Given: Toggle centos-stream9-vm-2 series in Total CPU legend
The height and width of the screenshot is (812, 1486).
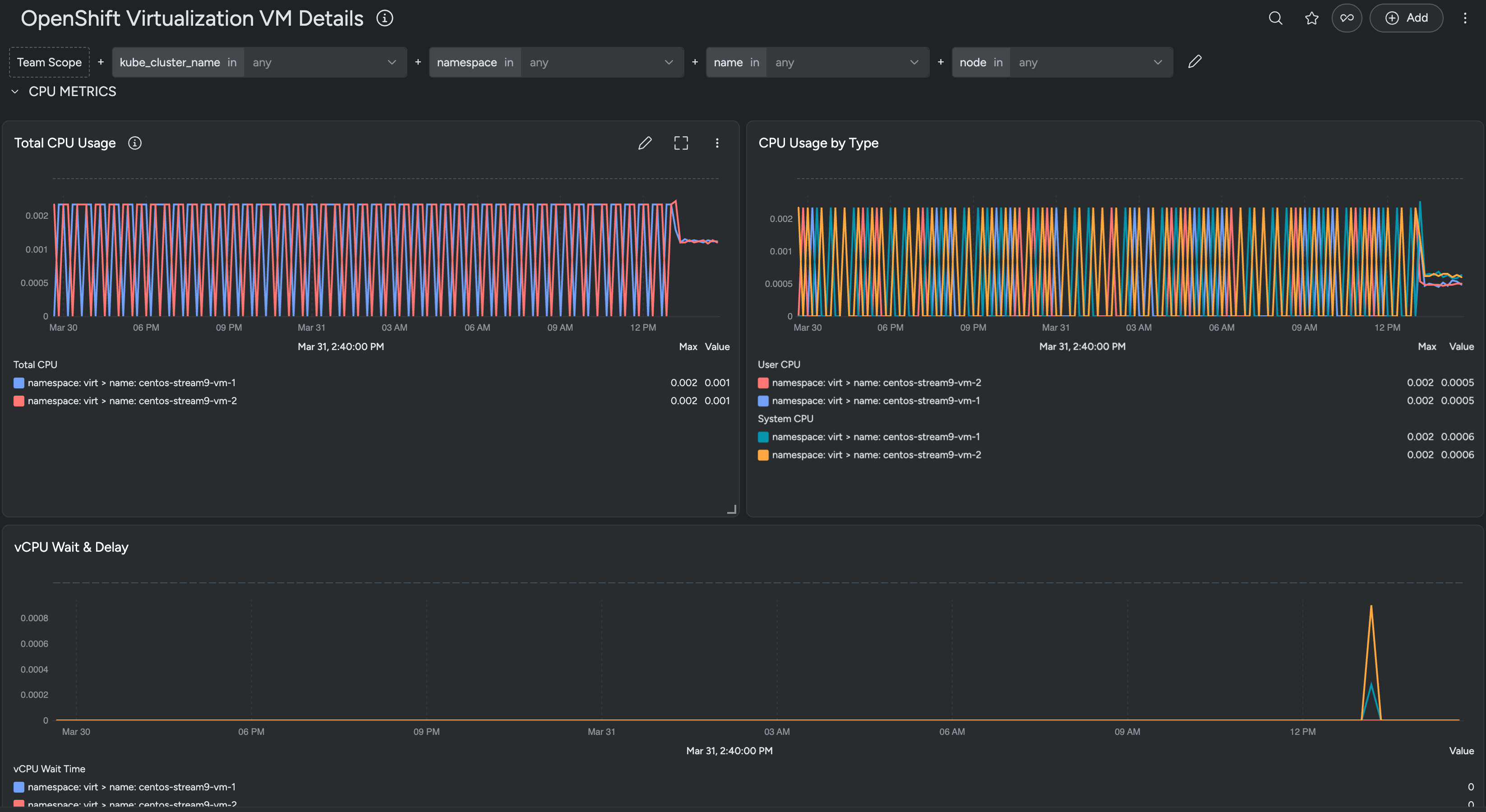Looking at the screenshot, I should tap(132, 401).
